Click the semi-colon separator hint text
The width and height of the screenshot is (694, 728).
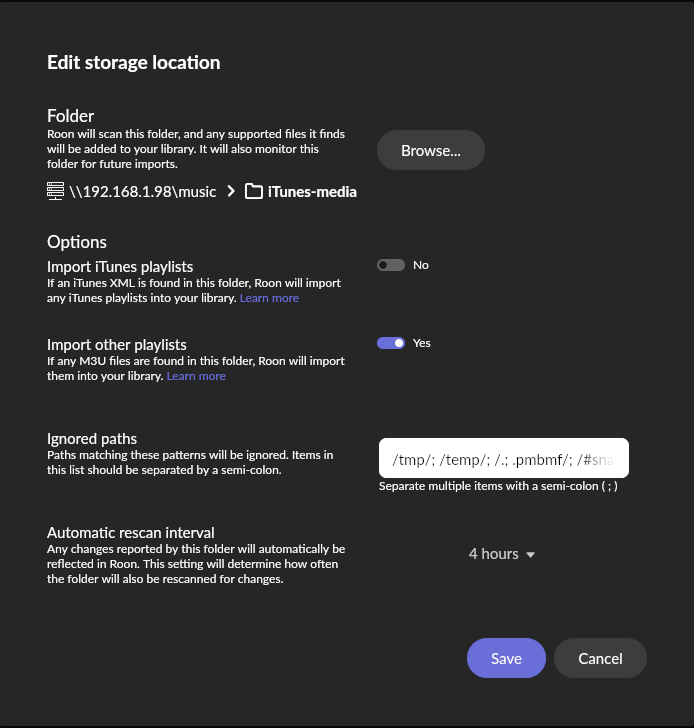(498, 487)
